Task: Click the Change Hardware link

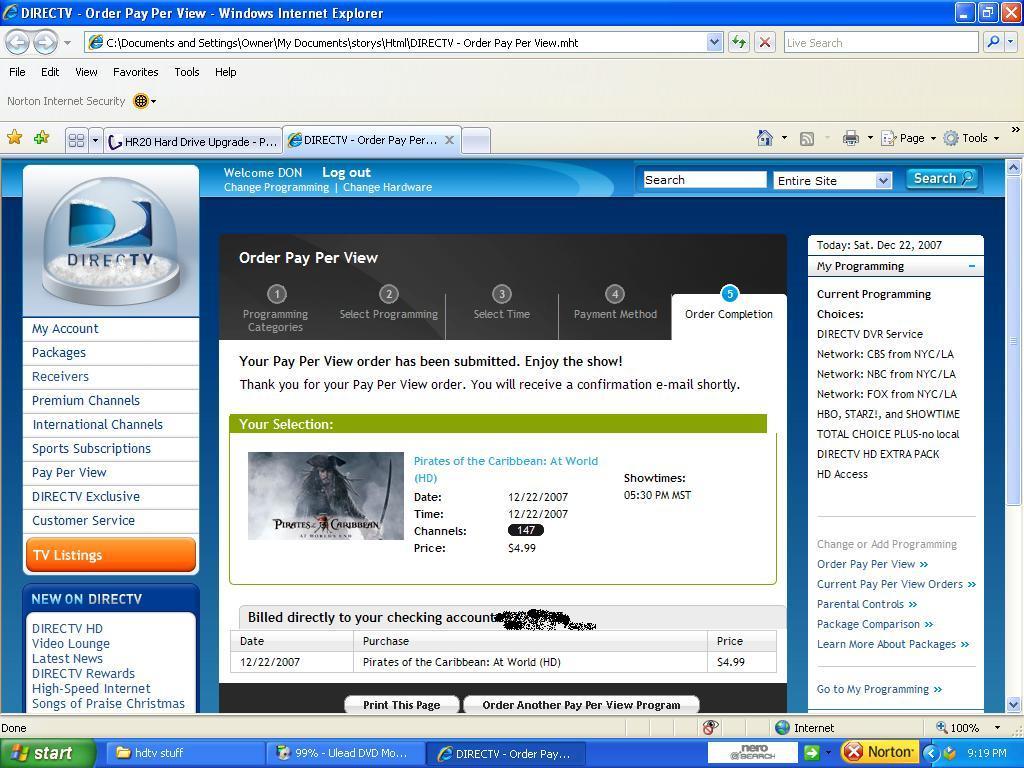Action: coord(387,187)
